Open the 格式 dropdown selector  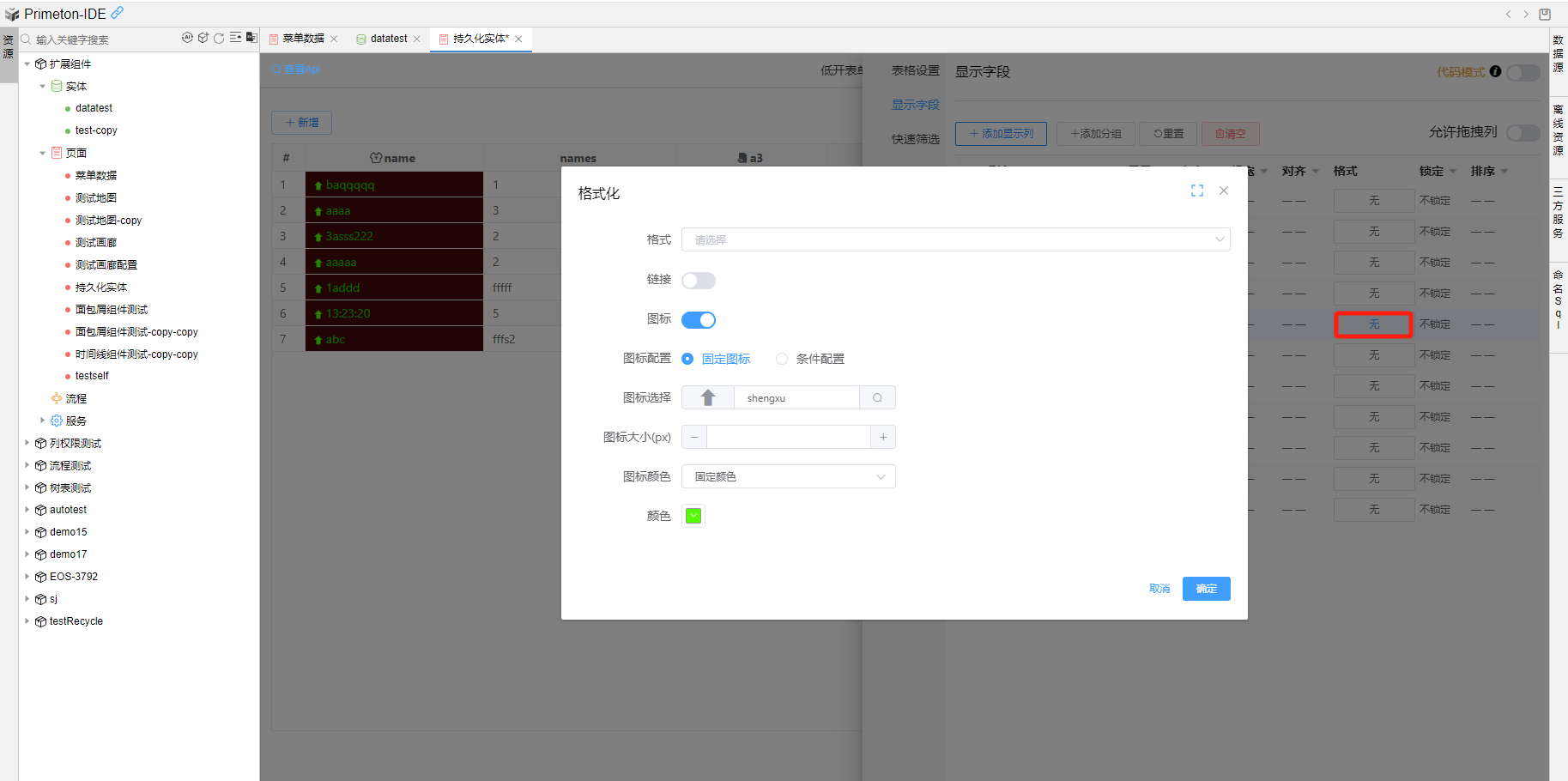(954, 239)
